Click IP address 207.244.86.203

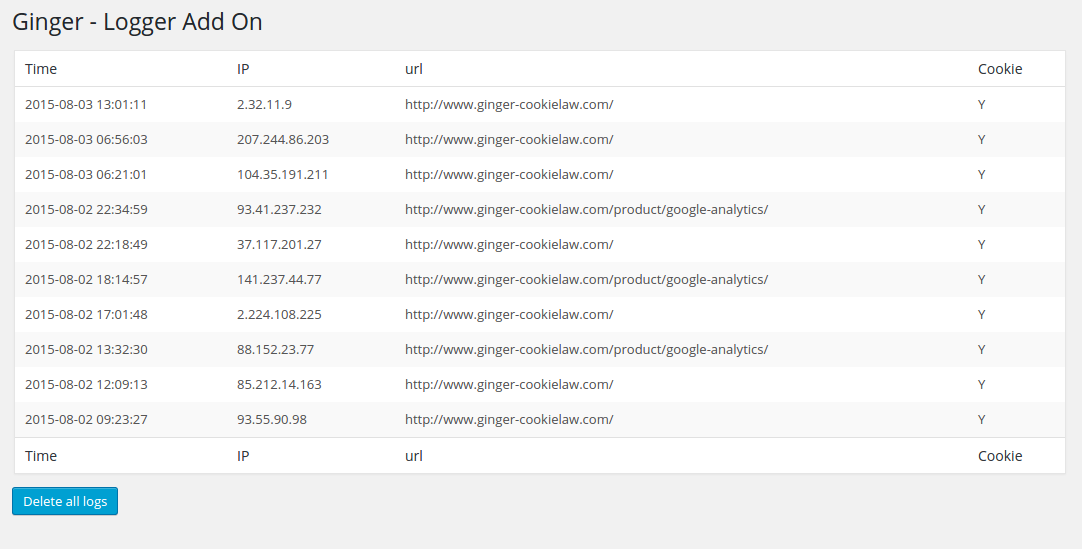click(283, 139)
